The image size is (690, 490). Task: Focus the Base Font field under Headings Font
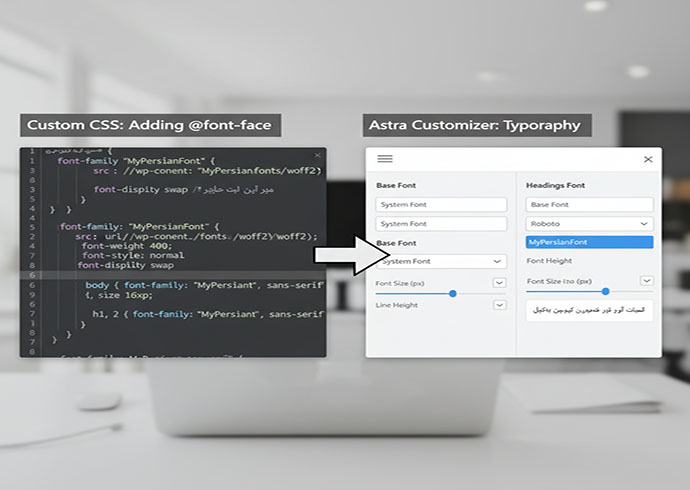(589, 205)
